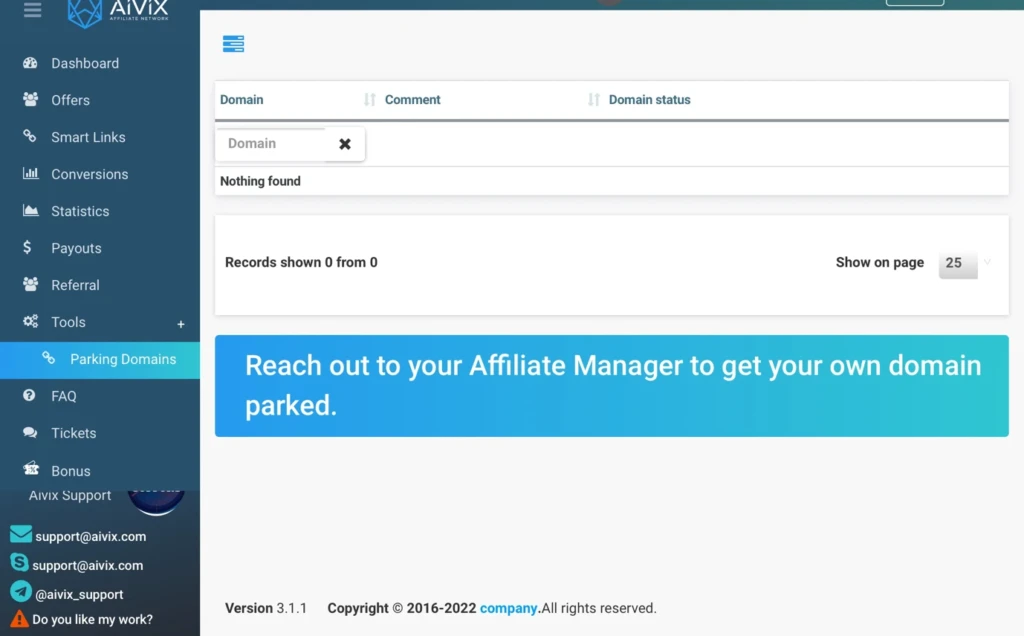Click the Domain column header

pos(242,100)
